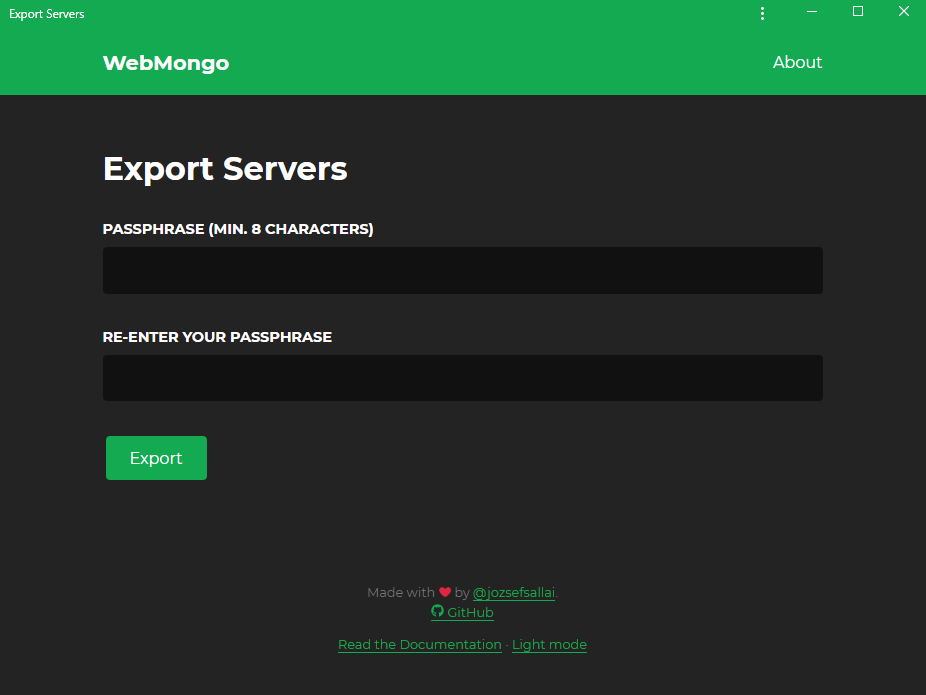Click the Export Servers page heading

(224, 168)
